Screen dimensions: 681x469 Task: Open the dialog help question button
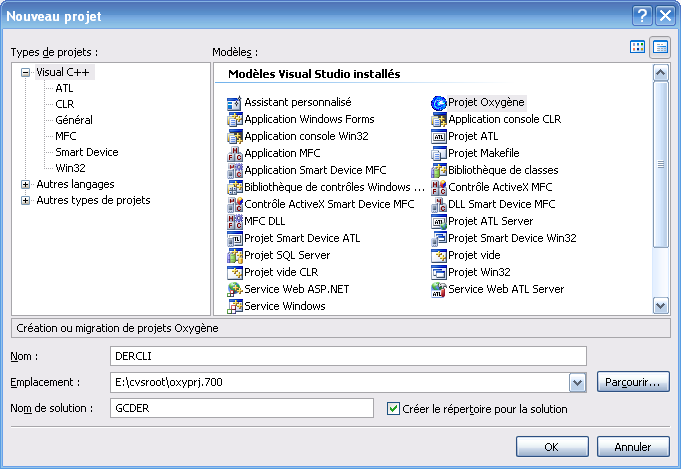[642, 16]
